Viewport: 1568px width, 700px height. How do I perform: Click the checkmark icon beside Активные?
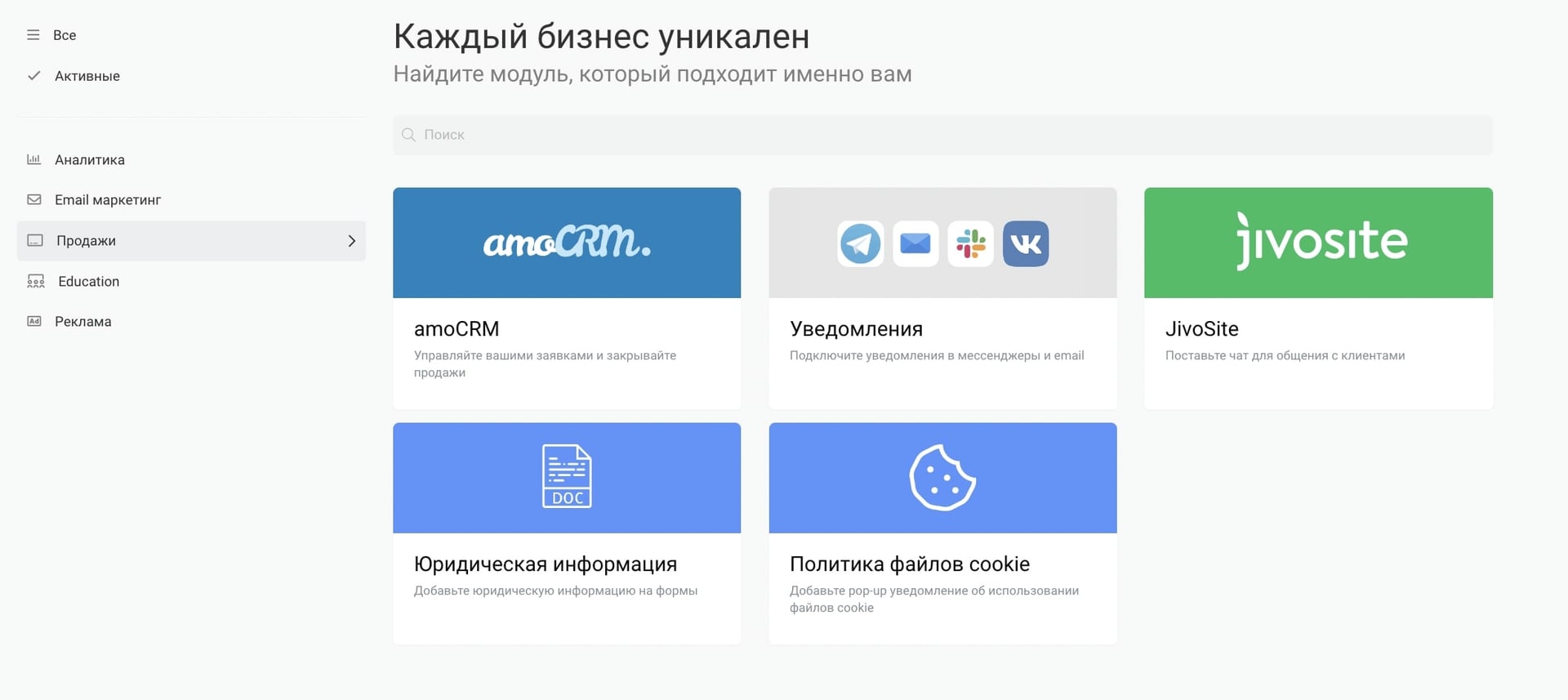(x=34, y=76)
